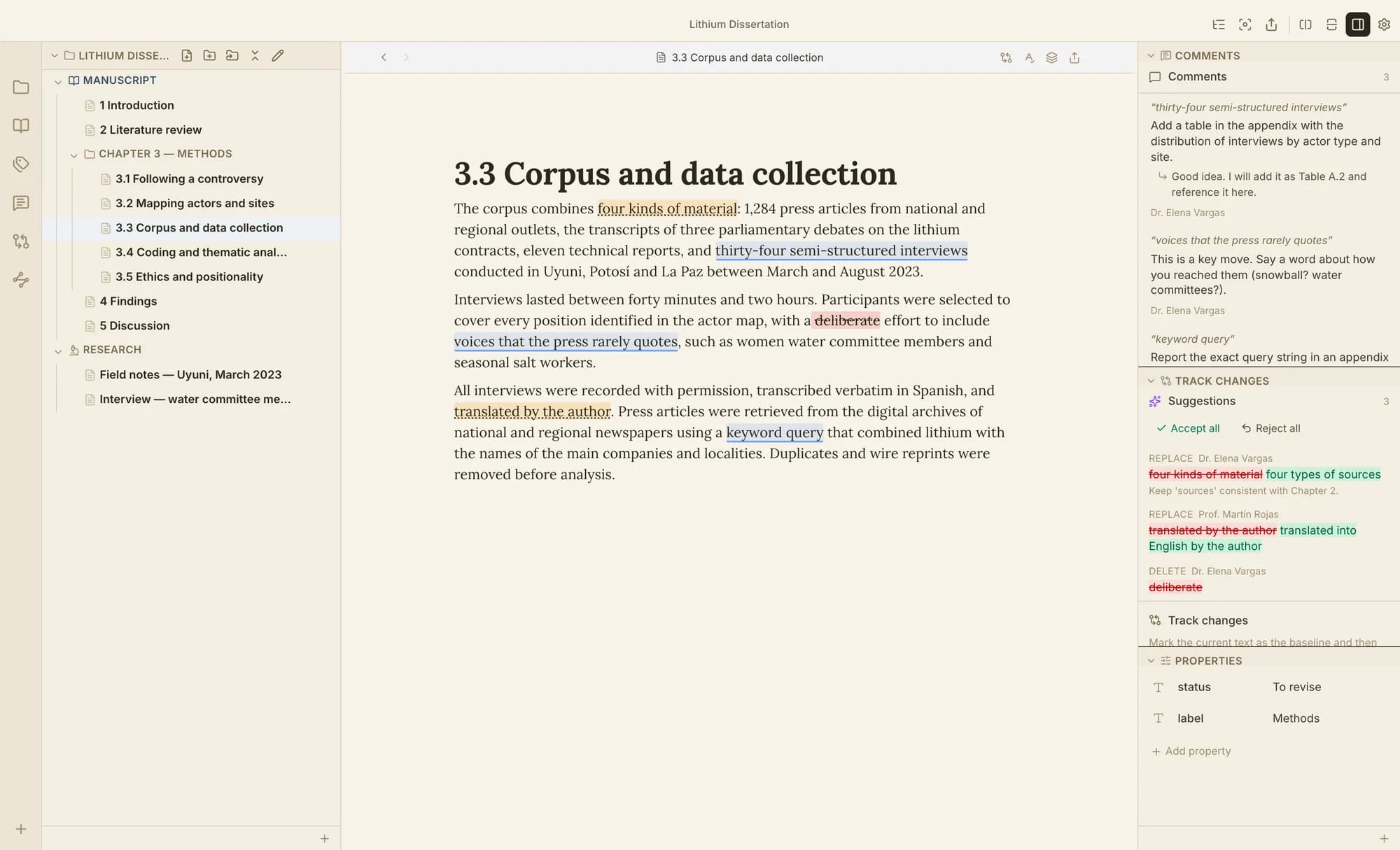
Task: Click the label value Methods
Action: (1296, 718)
